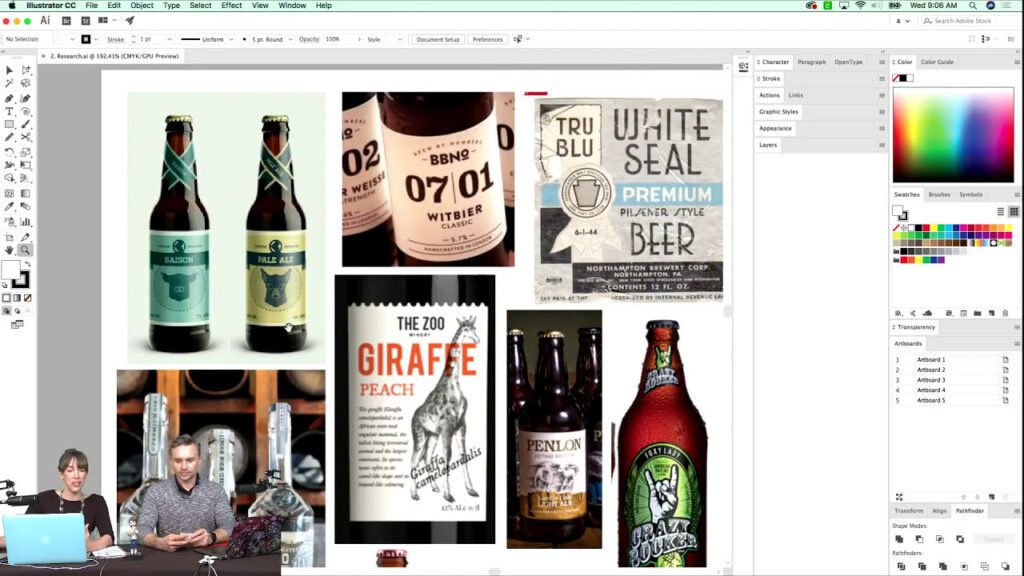The height and width of the screenshot is (576, 1024).
Task: Open the Artboards panel flyout menu
Action: (1016, 344)
